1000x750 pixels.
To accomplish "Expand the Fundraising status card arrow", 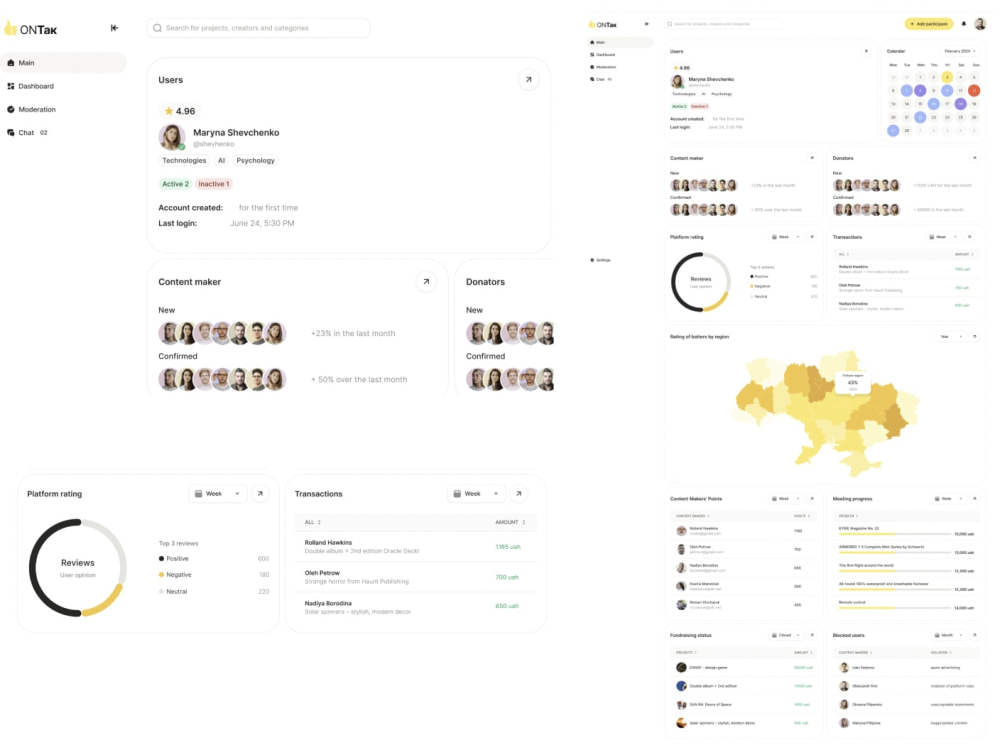I will 812,635.
